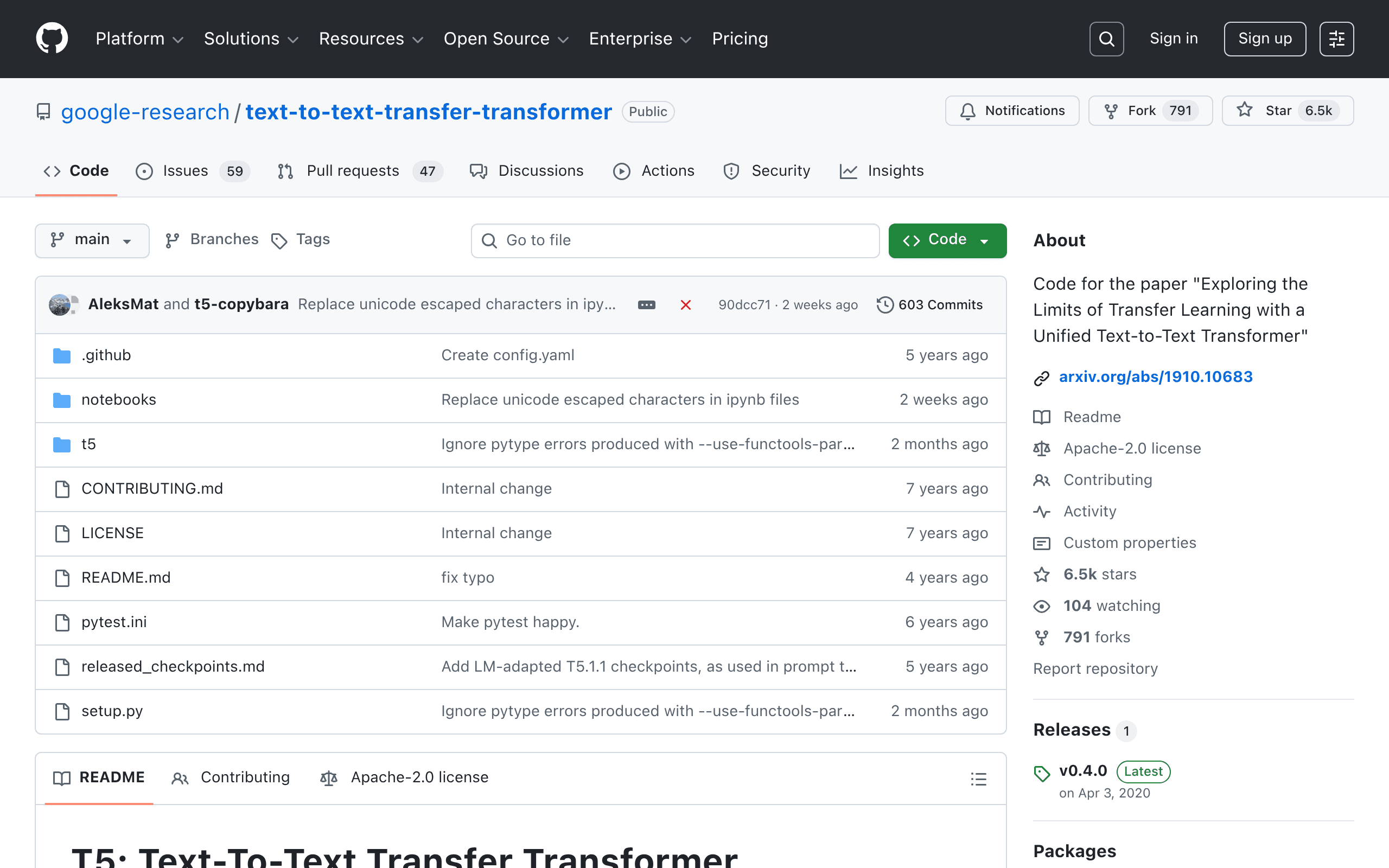This screenshot has height=868, width=1389.
Task: Star the repository
Action: [x=1288, y=111]
